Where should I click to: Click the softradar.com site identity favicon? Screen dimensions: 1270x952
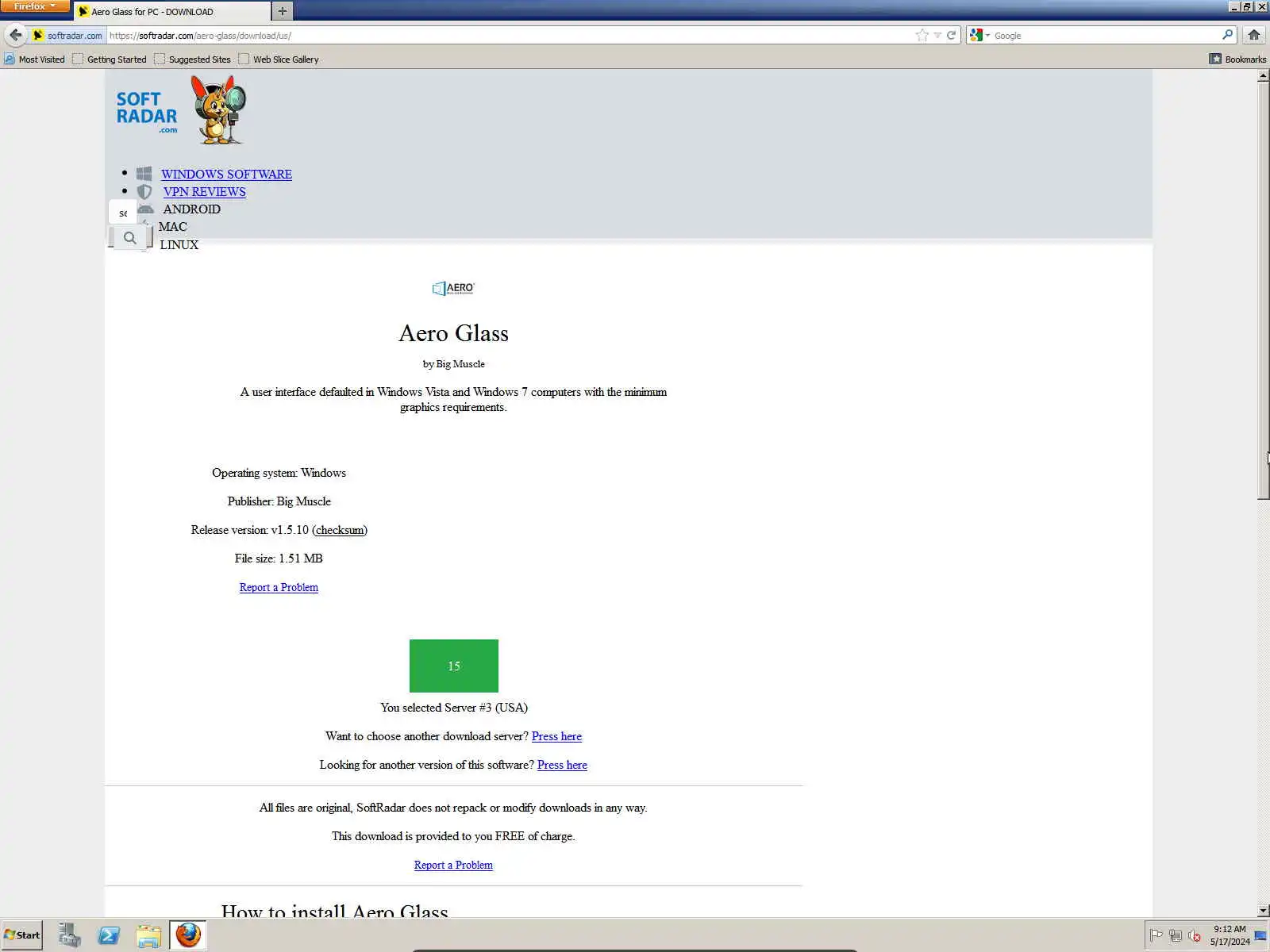click(37, 35)
